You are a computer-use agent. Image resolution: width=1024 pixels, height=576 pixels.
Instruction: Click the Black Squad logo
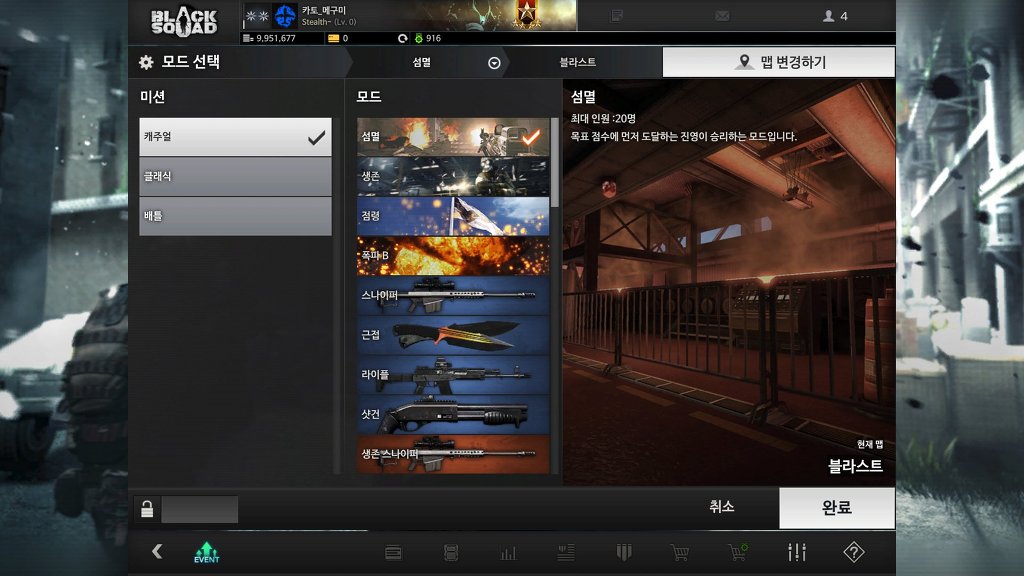[x=184, y=22]
